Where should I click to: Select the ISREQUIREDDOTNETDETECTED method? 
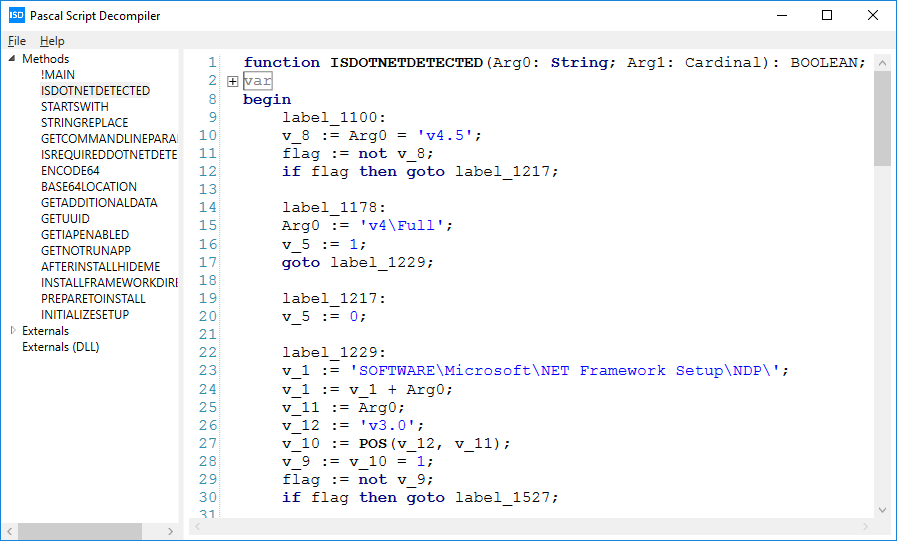109,155
